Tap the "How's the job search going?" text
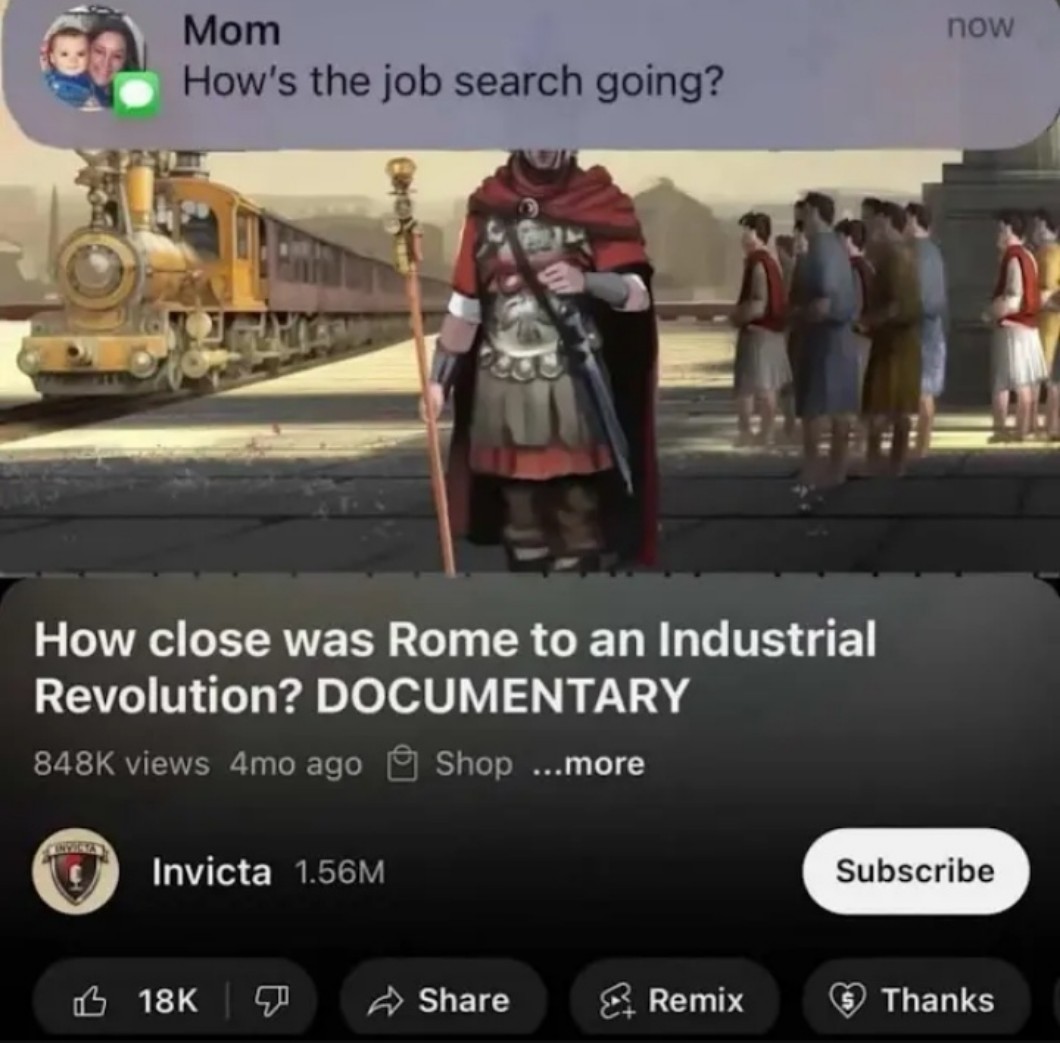This screenshot has height=1043, width=1060. 453,82
